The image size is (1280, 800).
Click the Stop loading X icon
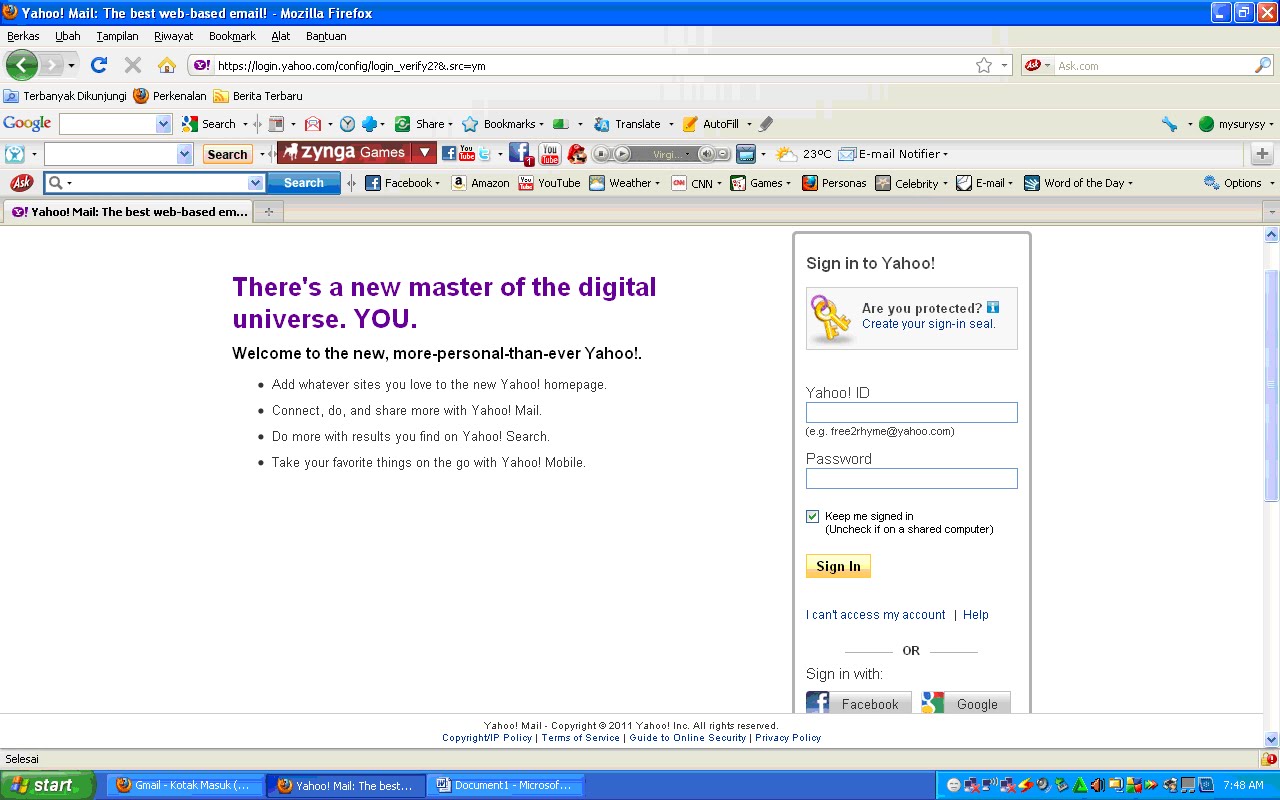coord(132,65)
